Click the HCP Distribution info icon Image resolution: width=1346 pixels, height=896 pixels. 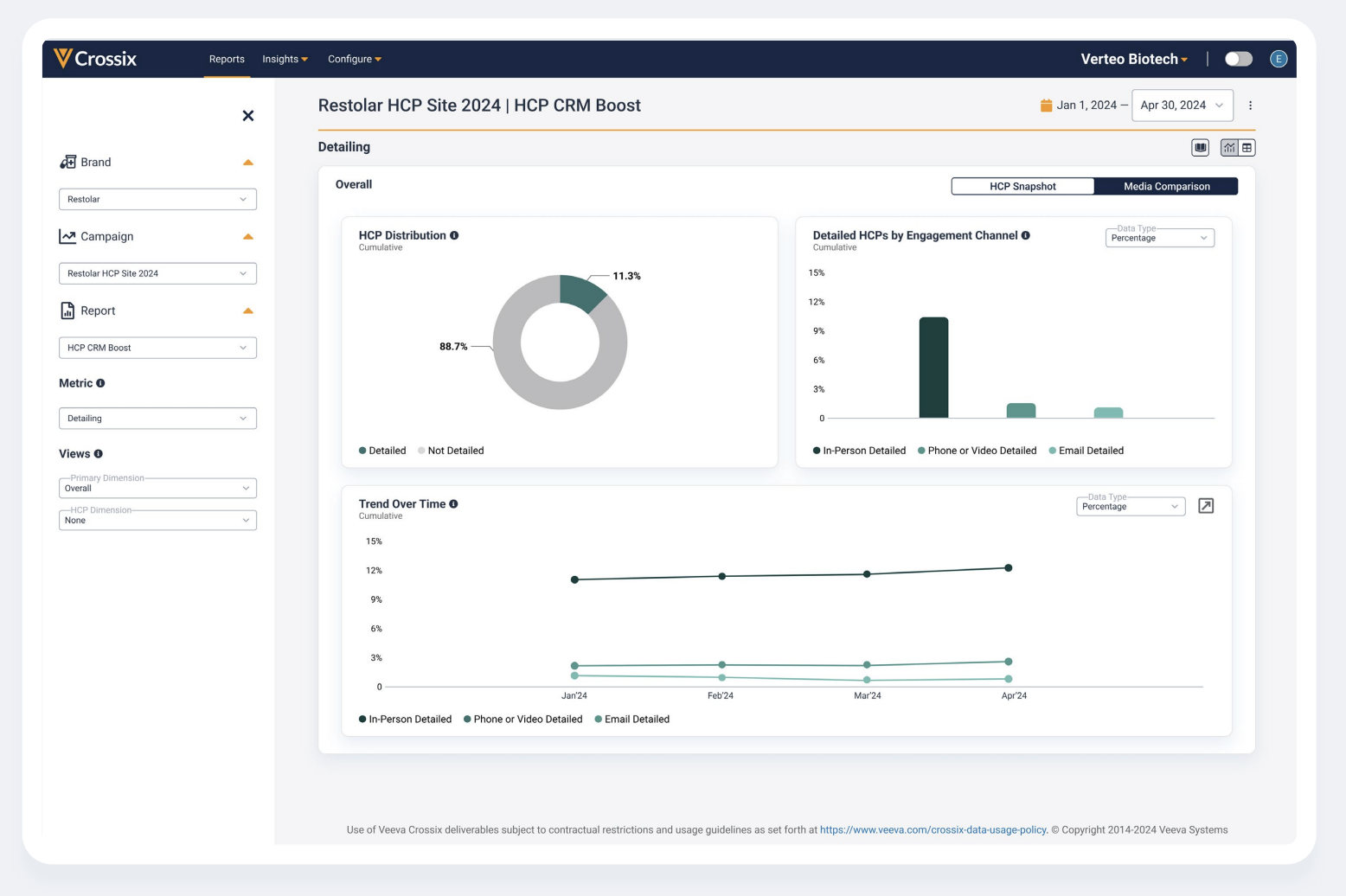click(454, 235)
